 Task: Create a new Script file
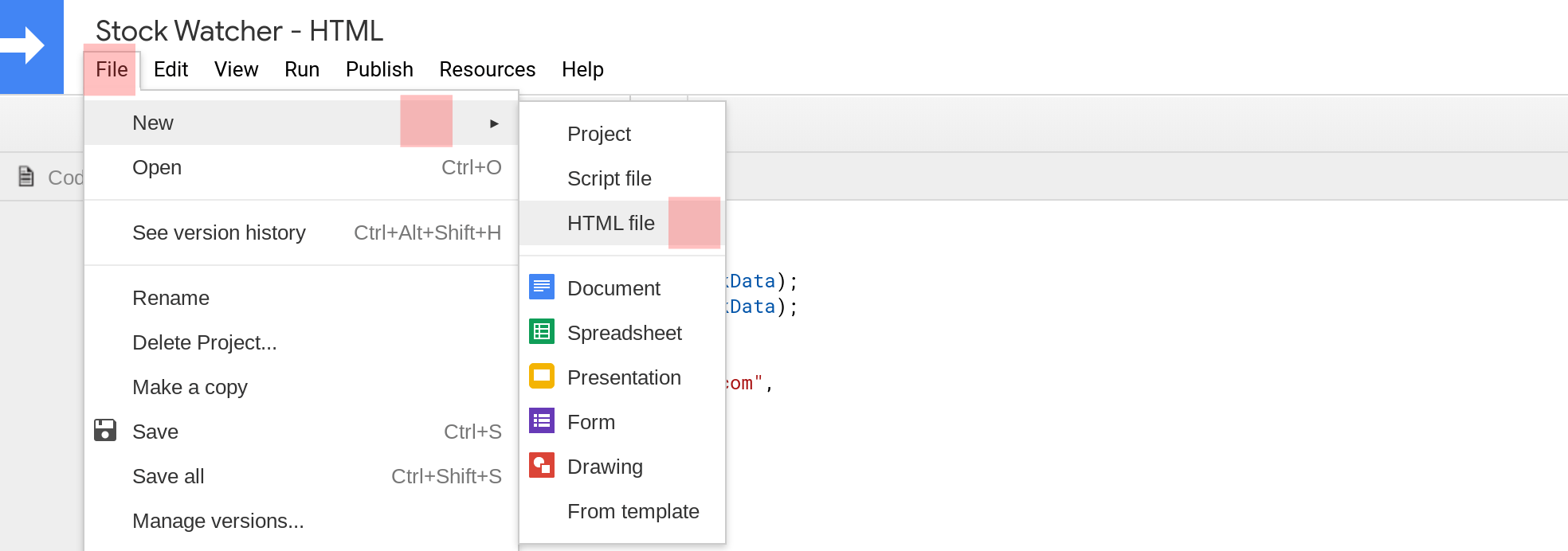(622, 178)
